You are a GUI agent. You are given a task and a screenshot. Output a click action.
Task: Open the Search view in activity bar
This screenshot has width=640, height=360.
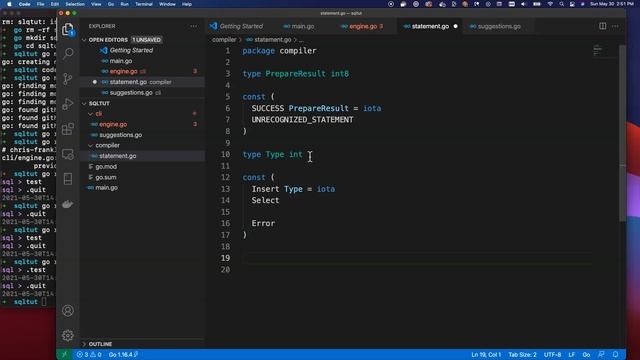[x=68, y=53]
